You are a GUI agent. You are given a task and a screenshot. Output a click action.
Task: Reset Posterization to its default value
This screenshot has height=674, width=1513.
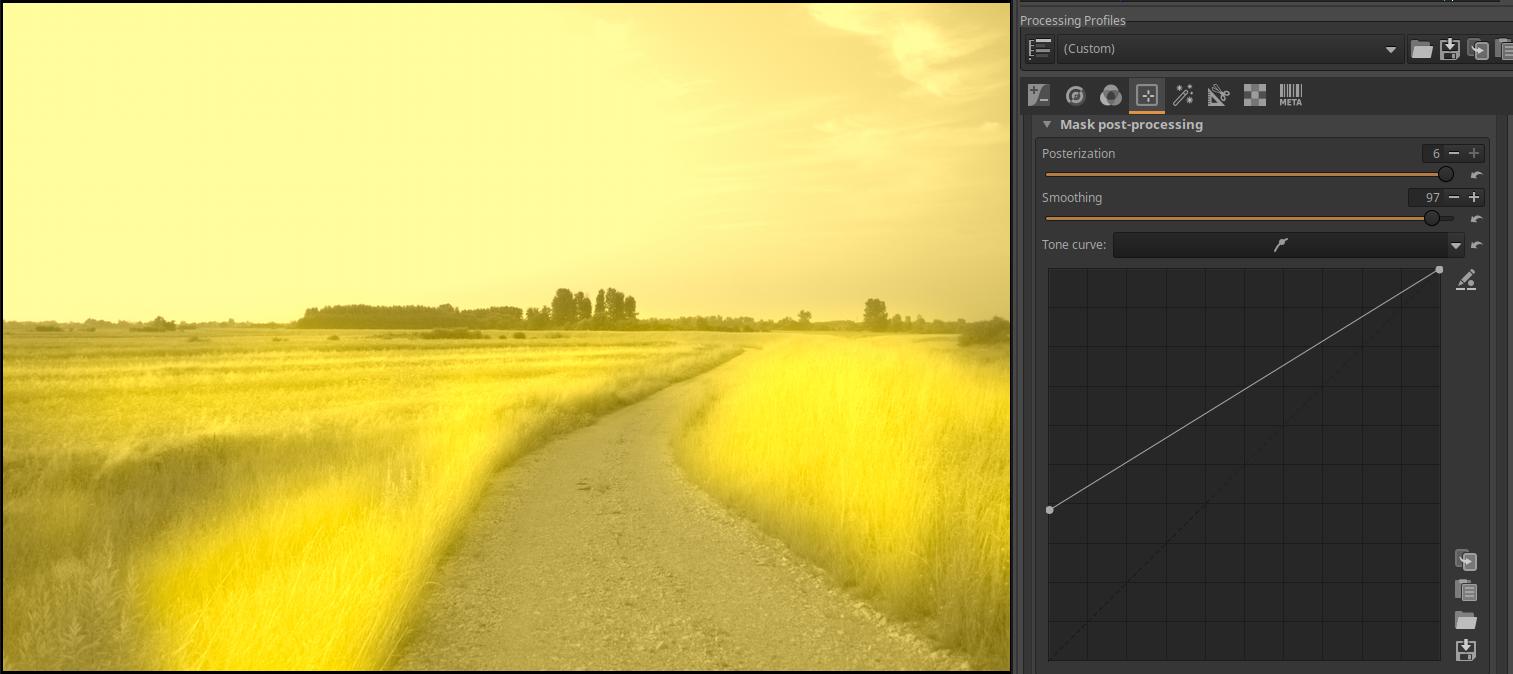pos(1477,175)
